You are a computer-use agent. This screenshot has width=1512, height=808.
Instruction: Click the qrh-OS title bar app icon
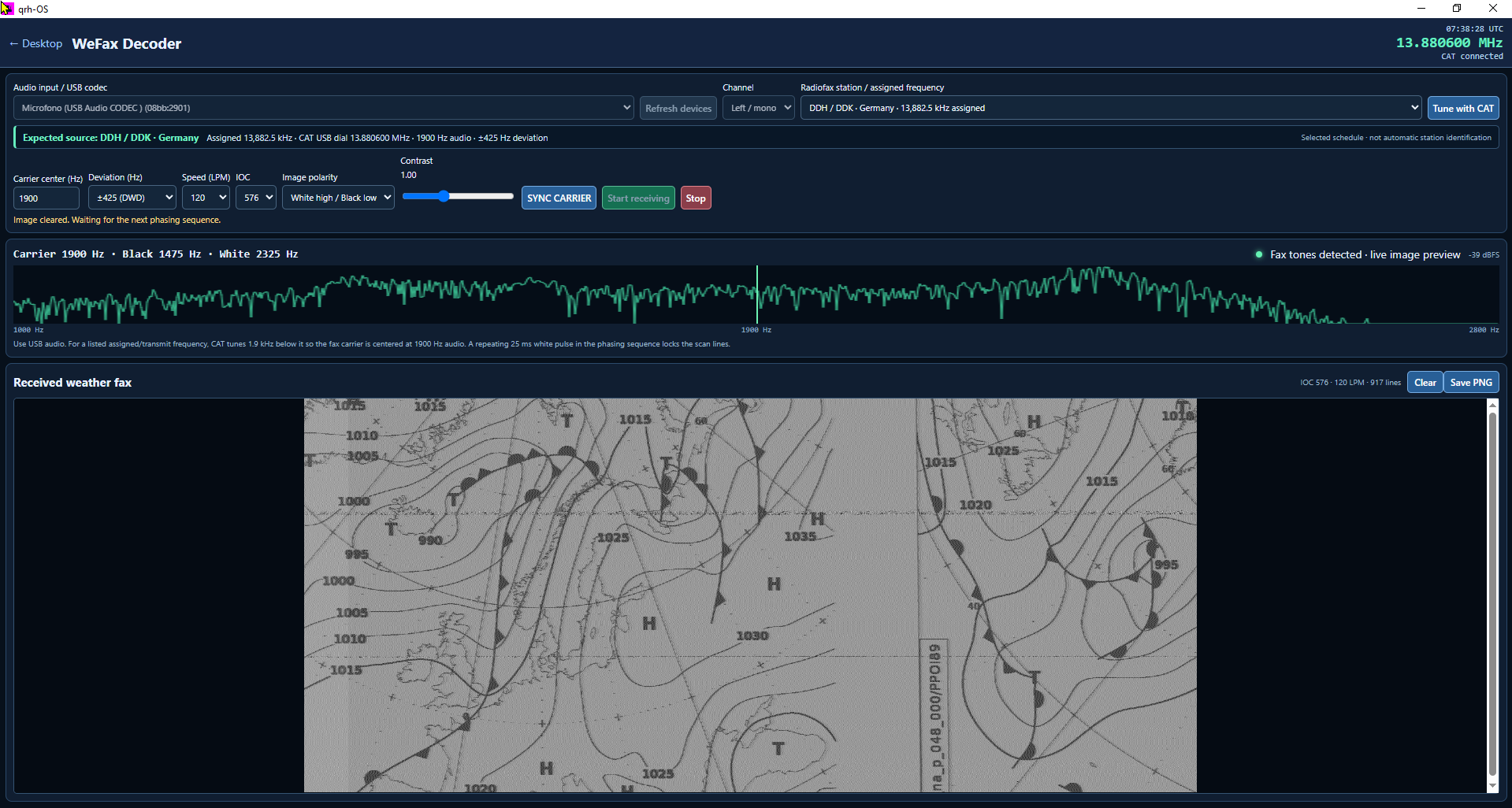click(x=7, y=9)
